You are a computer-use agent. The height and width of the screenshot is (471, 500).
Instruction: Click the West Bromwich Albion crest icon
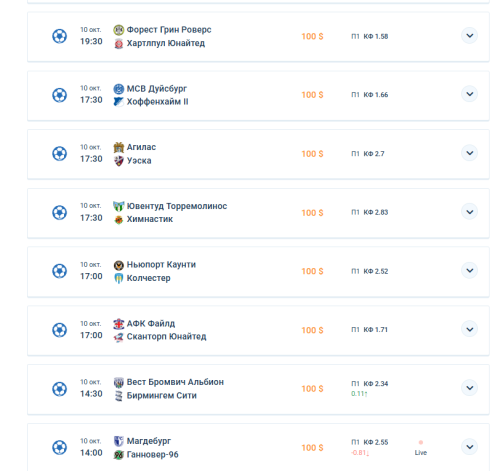pos(119,382)
